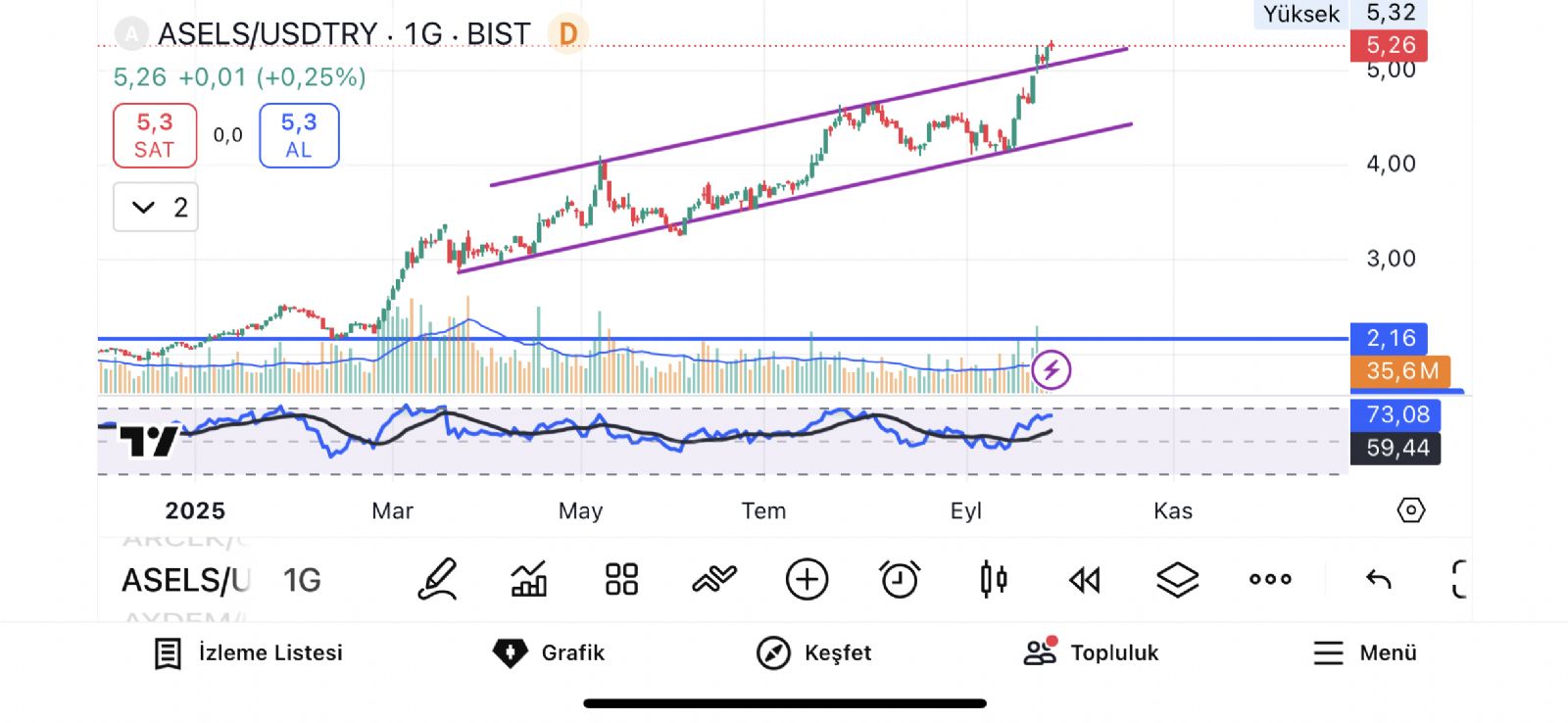Switch to the İzleme Listesi tab
The height and width of the screenshot is (723, 1568).
coord(249,652)
